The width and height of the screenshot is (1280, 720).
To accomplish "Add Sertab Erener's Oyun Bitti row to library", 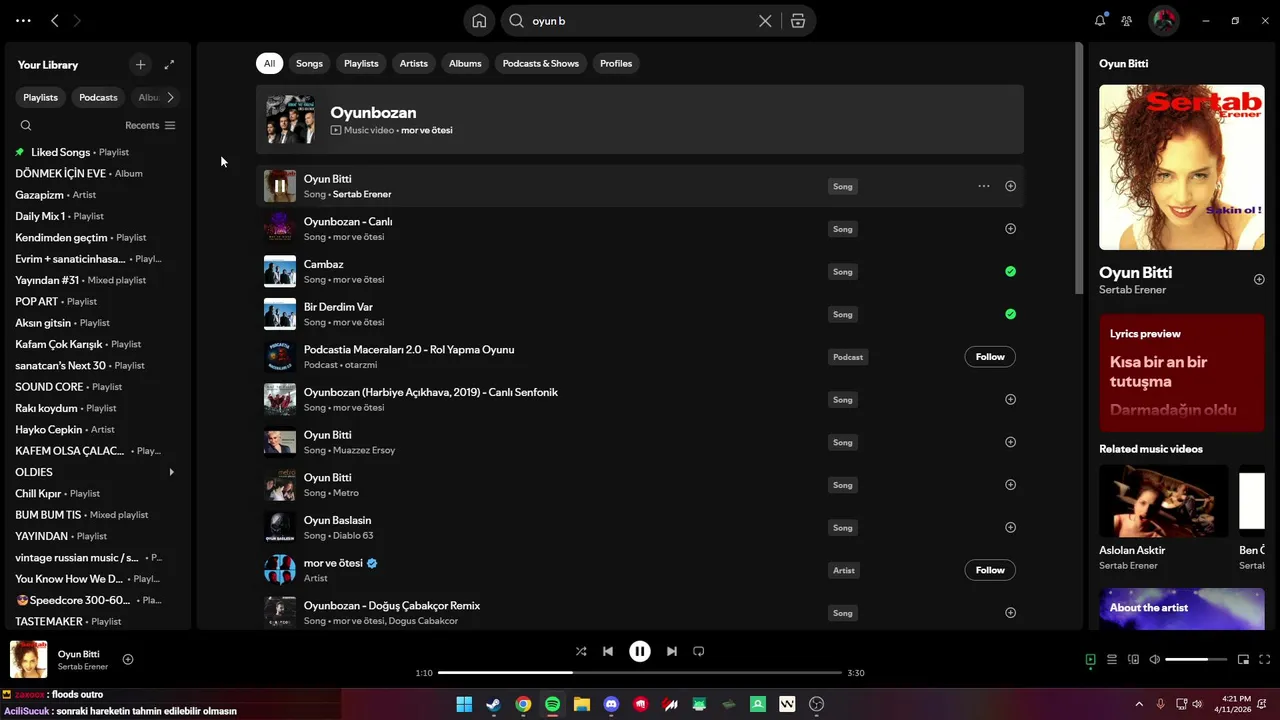I will [1010, 186].
